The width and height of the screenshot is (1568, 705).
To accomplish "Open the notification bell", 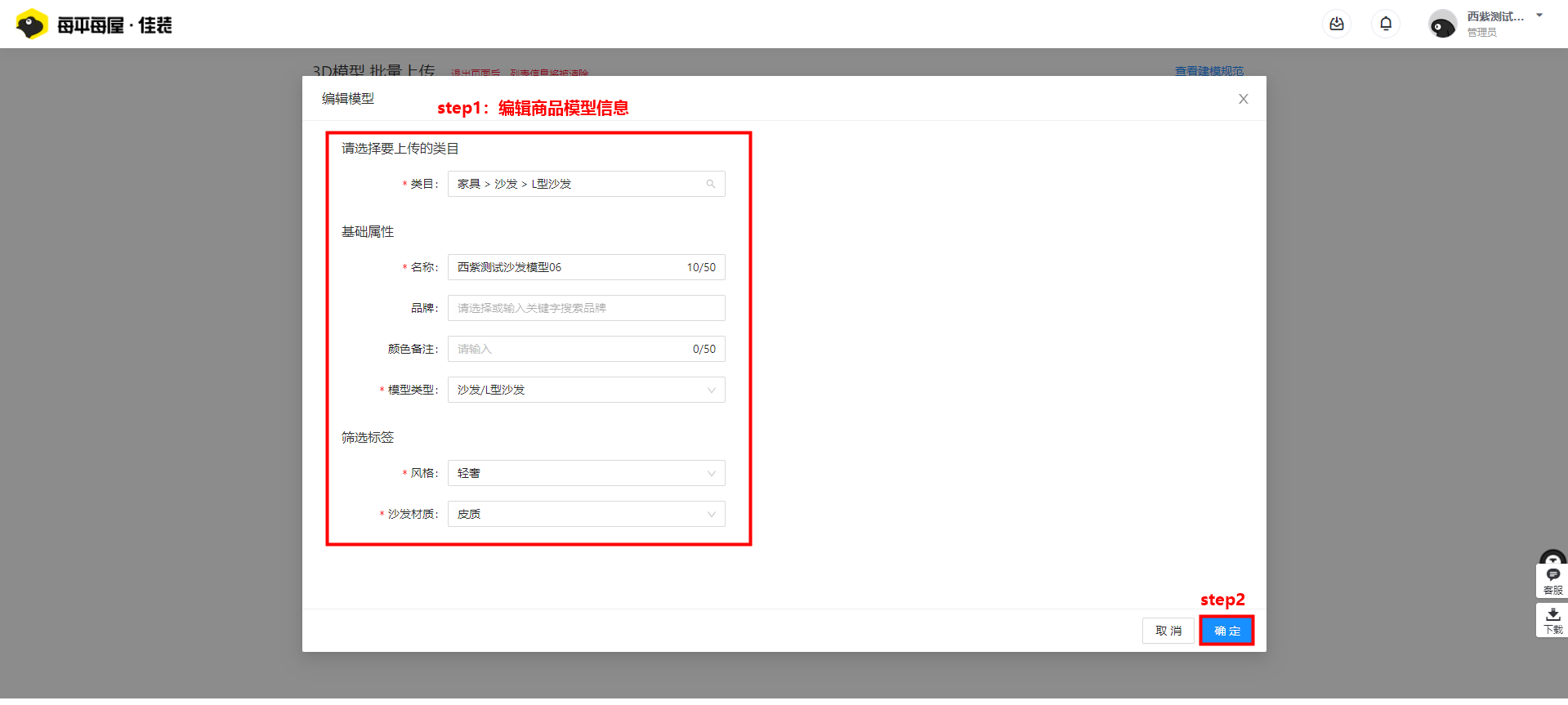I will [x=1386, y=25].
